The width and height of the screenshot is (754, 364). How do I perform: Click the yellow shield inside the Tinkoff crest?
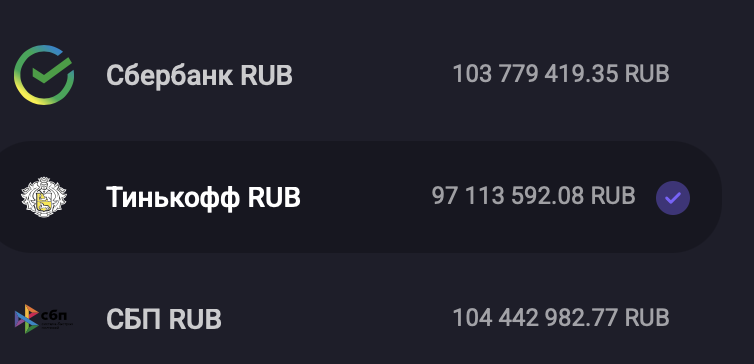pos(44,201)
